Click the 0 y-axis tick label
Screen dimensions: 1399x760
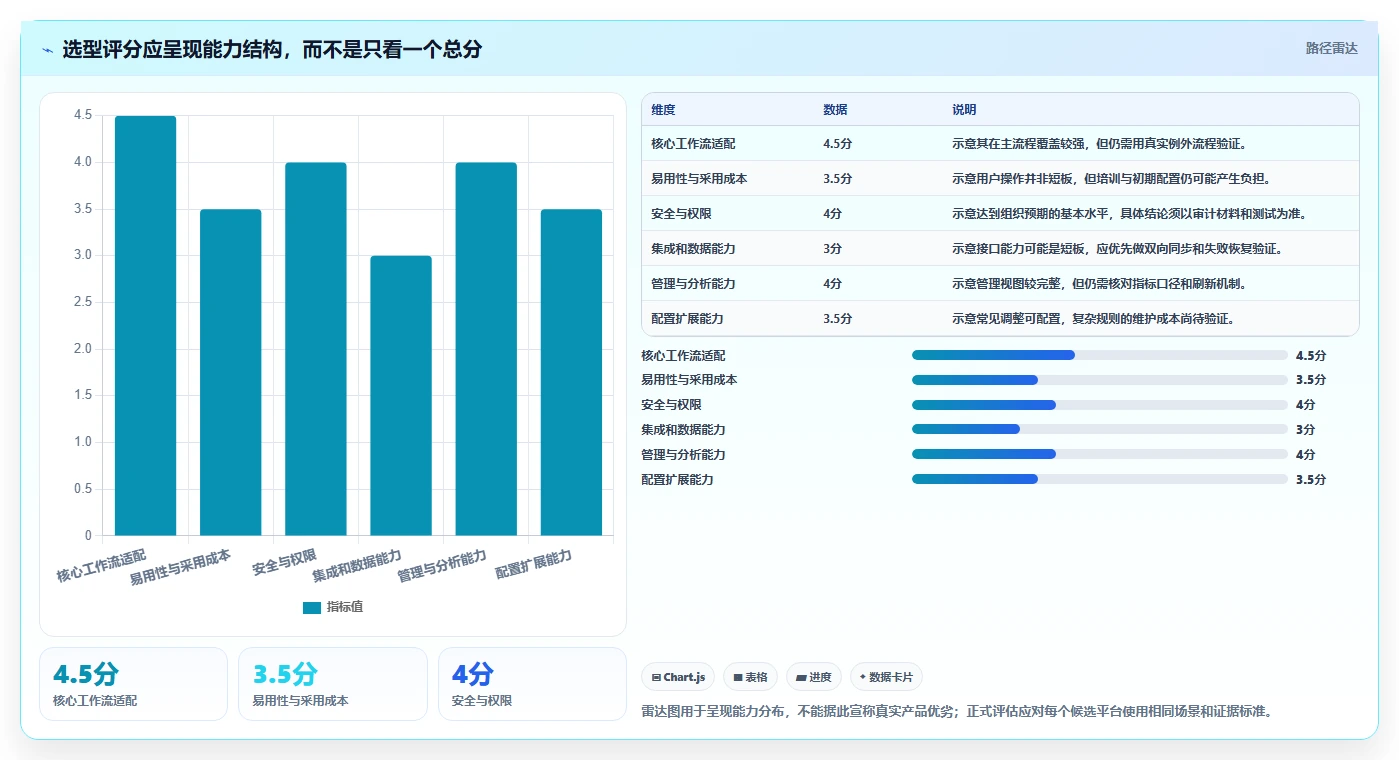click(x=88, y=536)
